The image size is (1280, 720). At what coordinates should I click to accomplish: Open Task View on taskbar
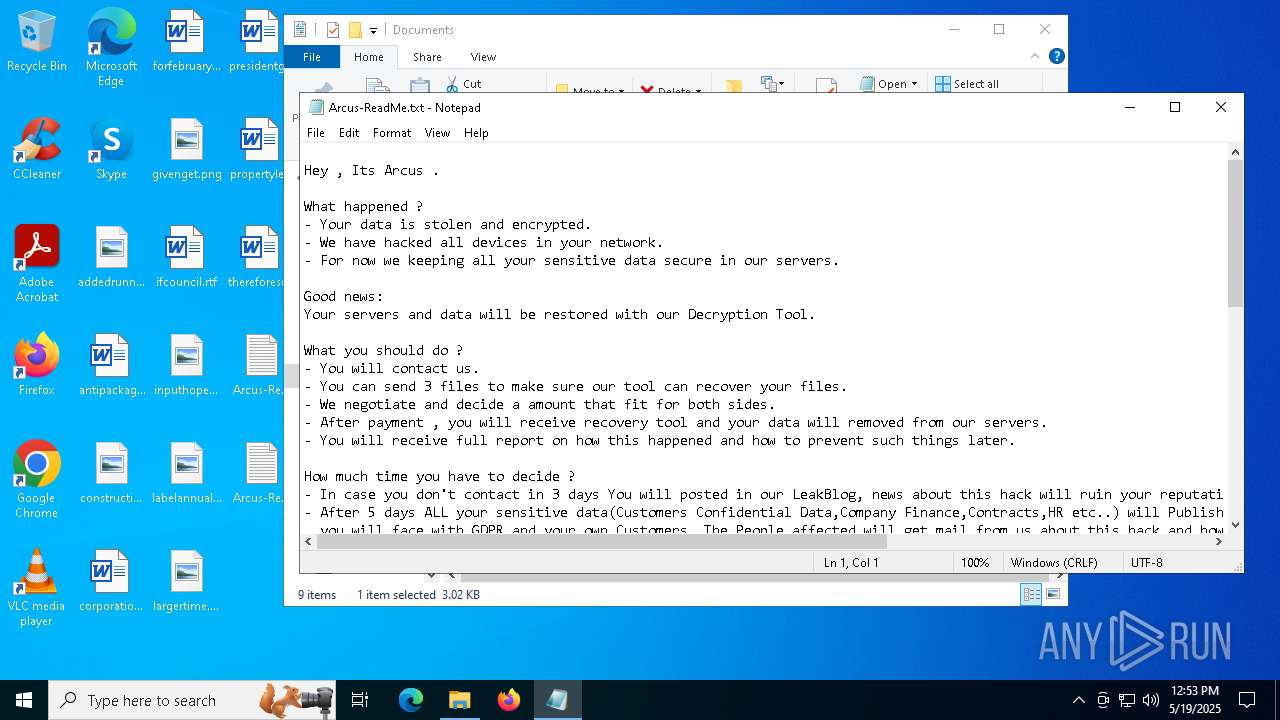click(x=360, y=700)
